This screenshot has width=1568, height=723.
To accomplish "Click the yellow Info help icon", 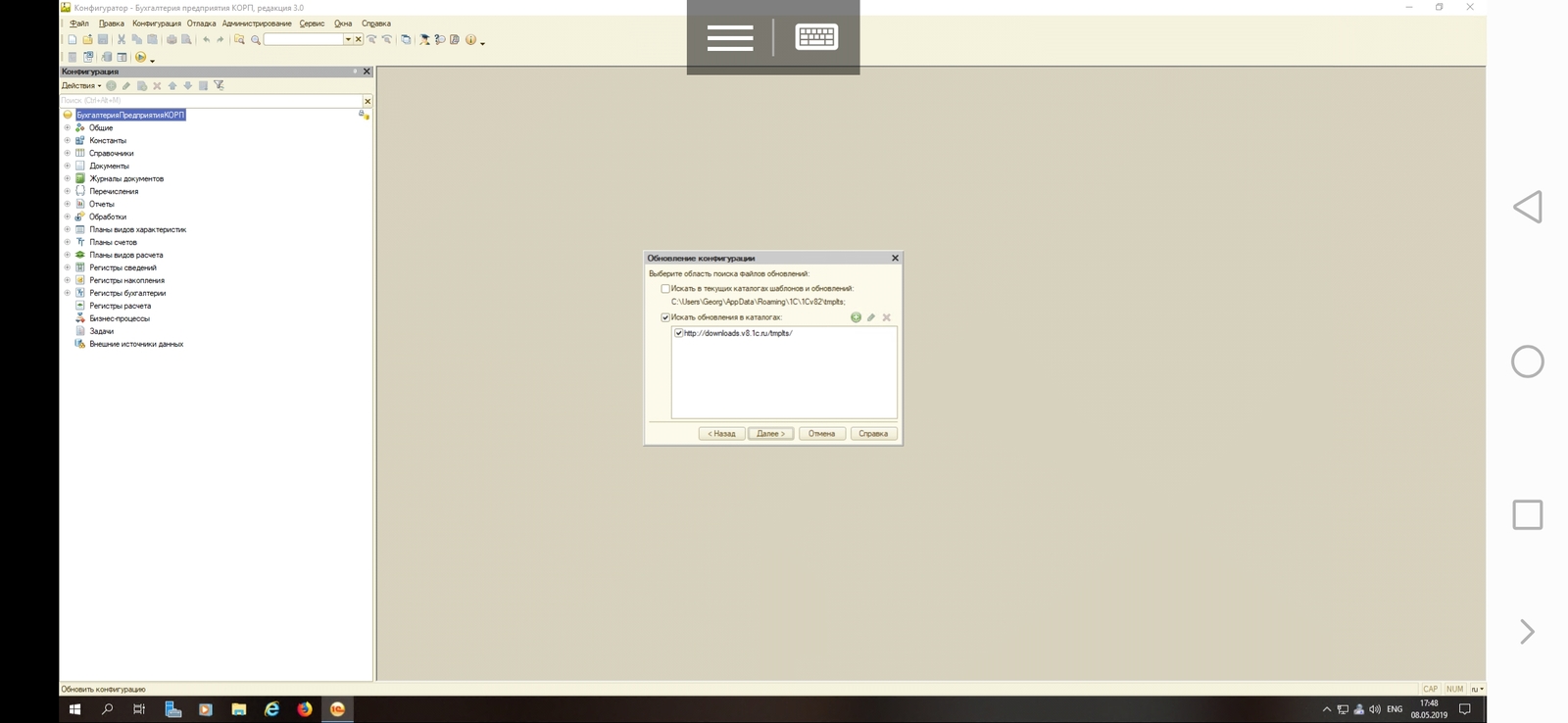I will [470, 40].
